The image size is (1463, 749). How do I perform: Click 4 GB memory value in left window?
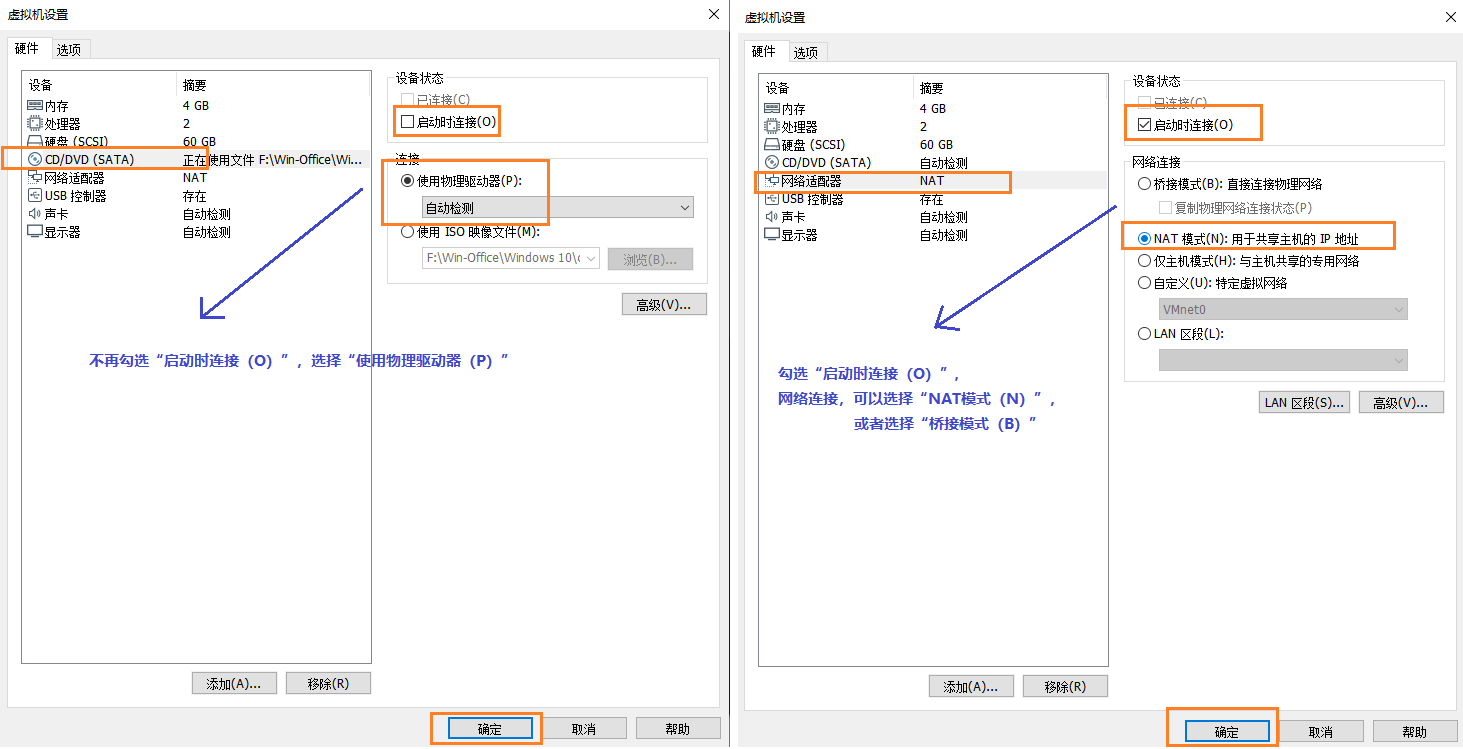click(196, 105)
